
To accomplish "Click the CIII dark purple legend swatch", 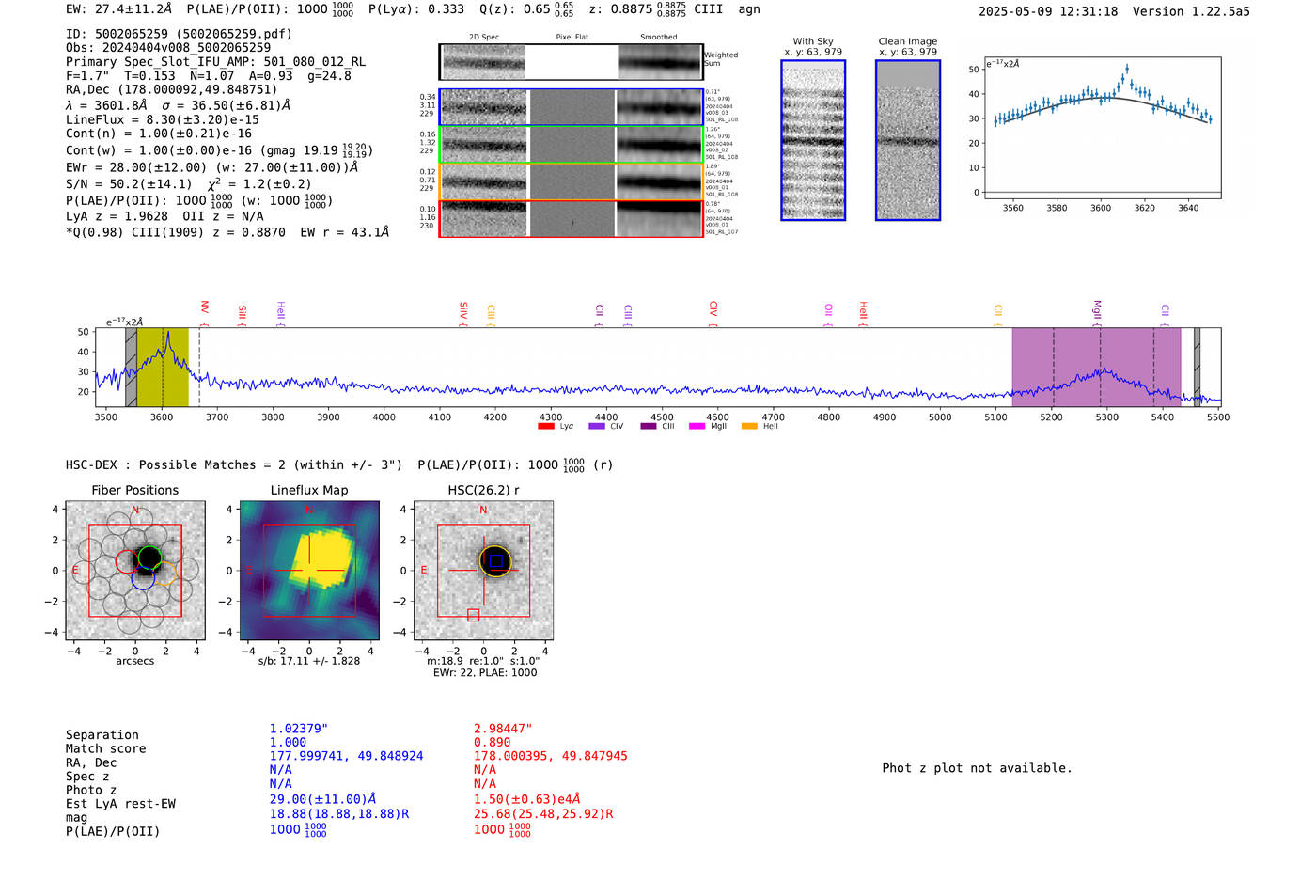I will pyautogui.click(x=649, y=427).
